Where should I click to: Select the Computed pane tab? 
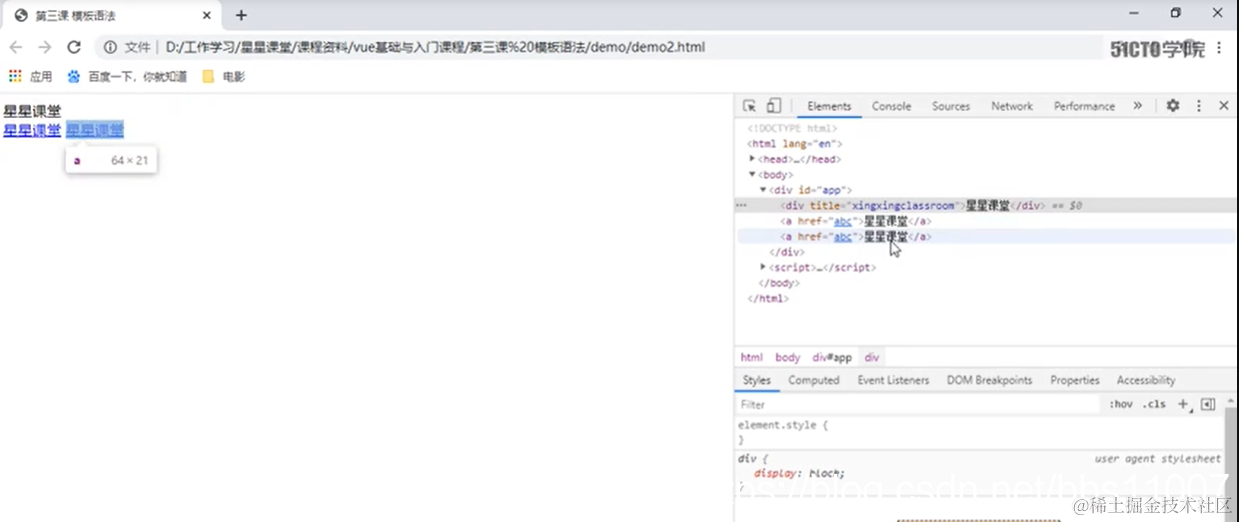(814, 380)
